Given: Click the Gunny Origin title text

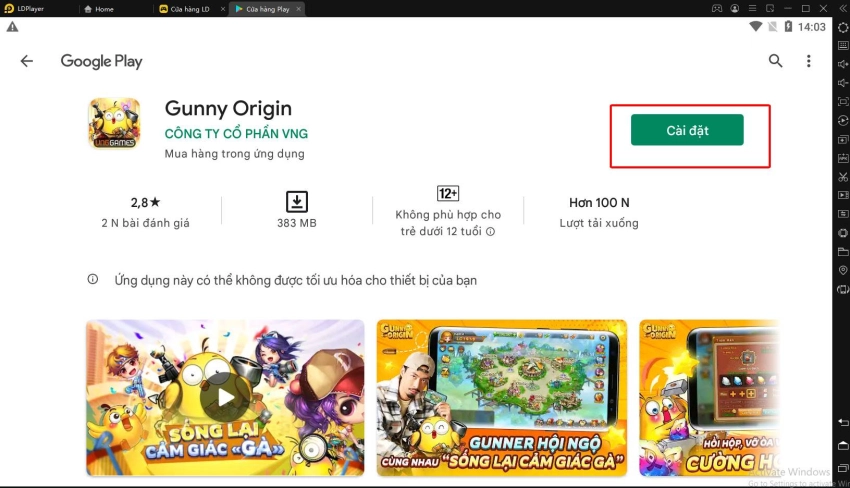Looking at the screenshot, I should point(228,108).
